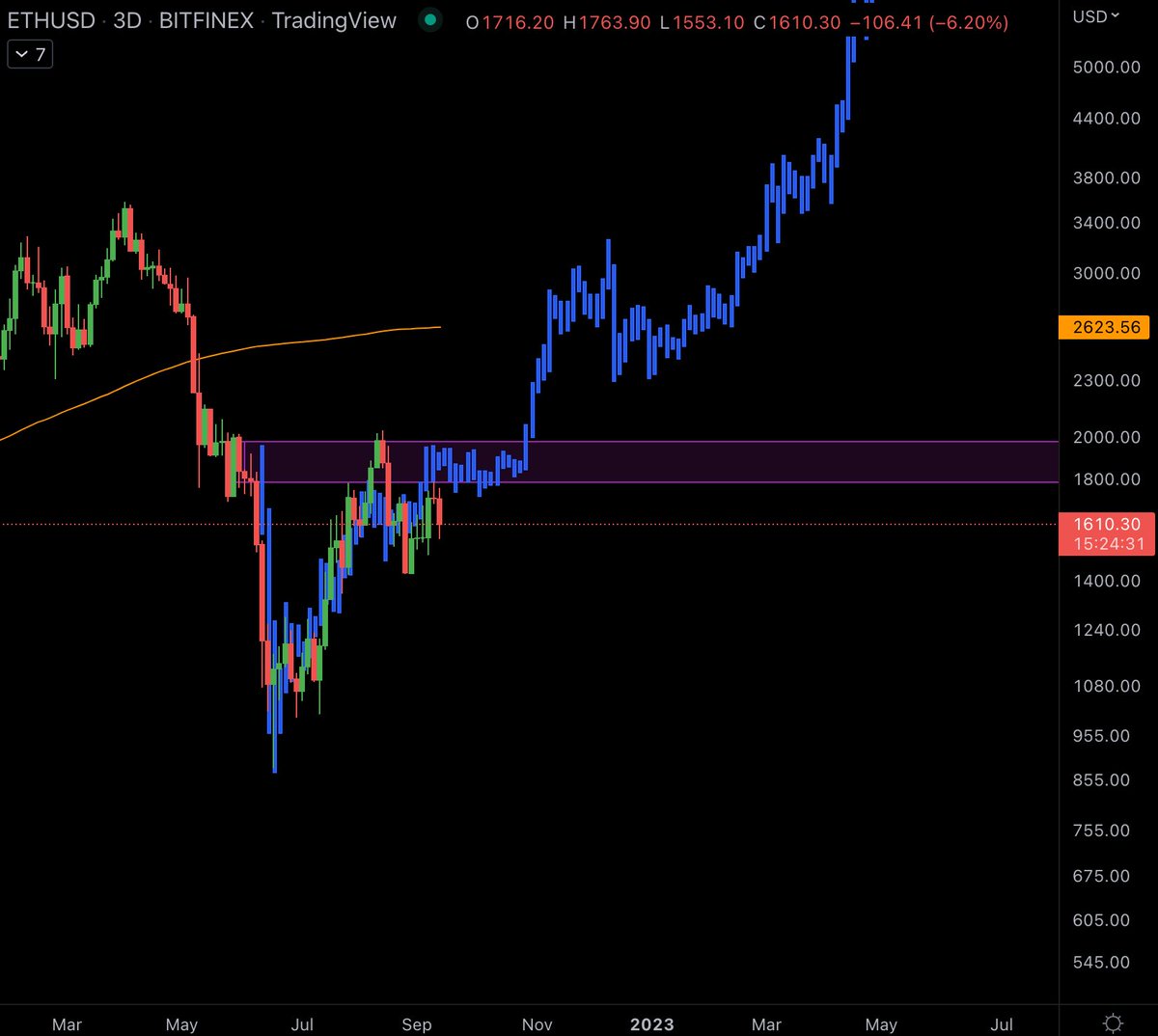Click the Nov label on time axis
Viewport: 1158px width, 1036px height.
[537, 1024]
